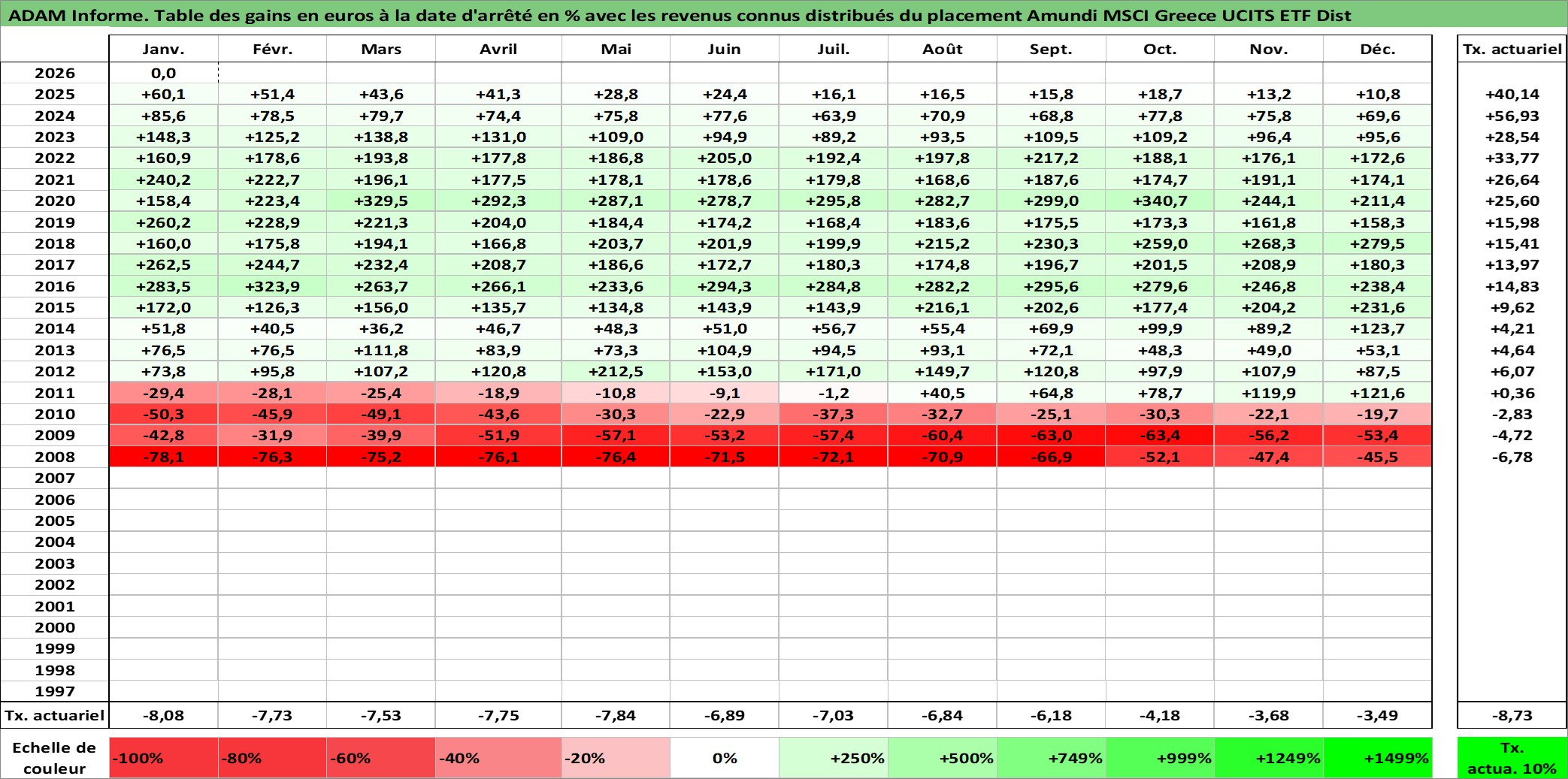Click the 0,0 cell for January 2026

pyautogui.click(x=163, y=73)
